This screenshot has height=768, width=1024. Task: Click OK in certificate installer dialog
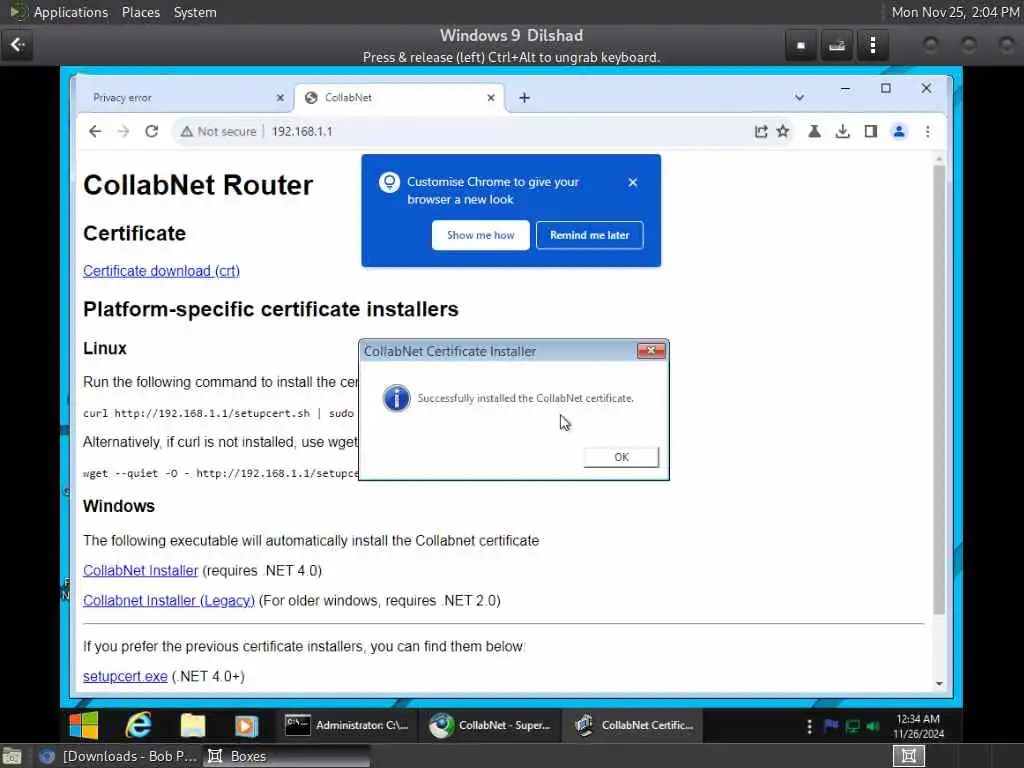coord(621,457)
